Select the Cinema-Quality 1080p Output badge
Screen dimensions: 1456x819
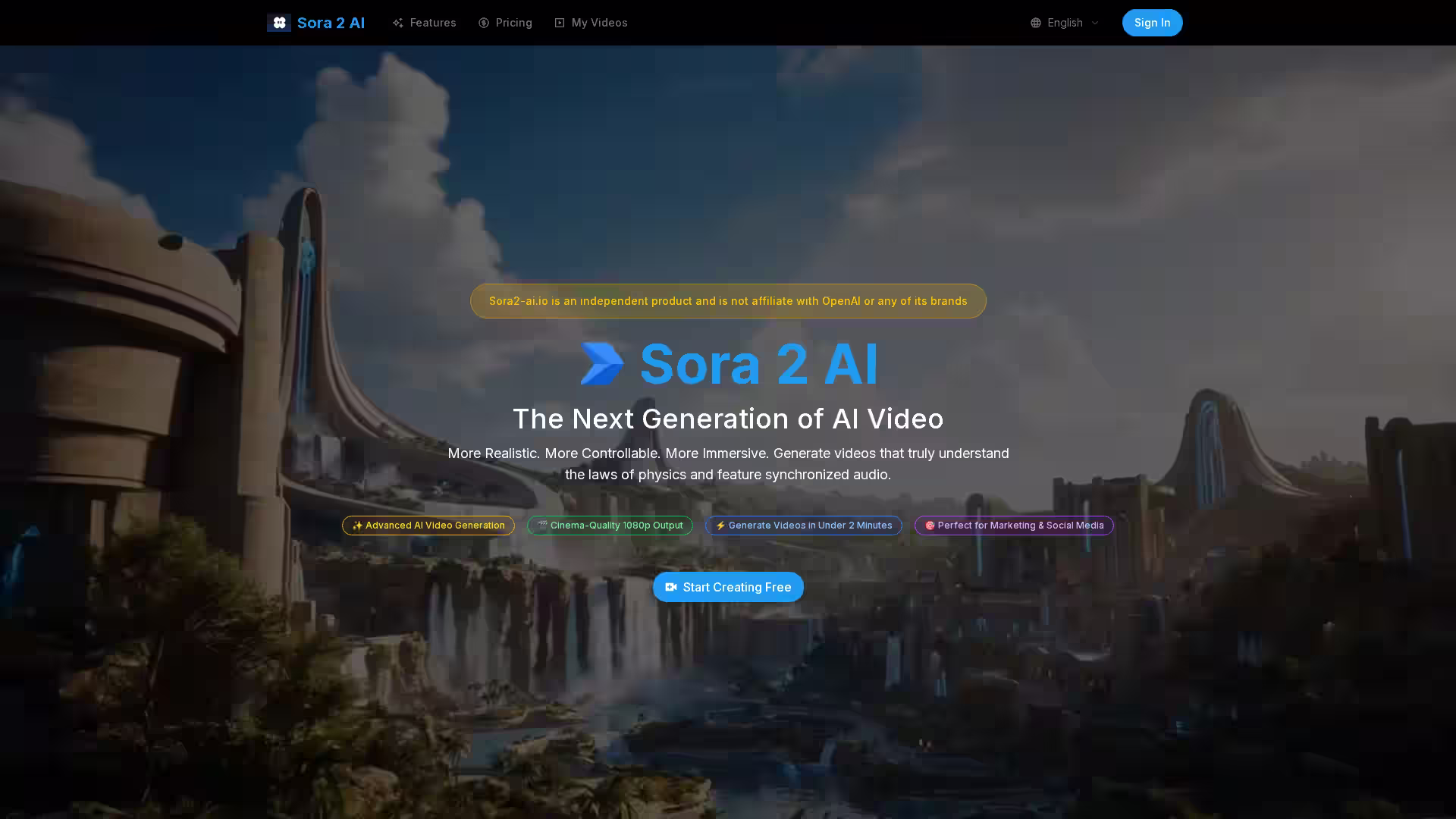610,526
